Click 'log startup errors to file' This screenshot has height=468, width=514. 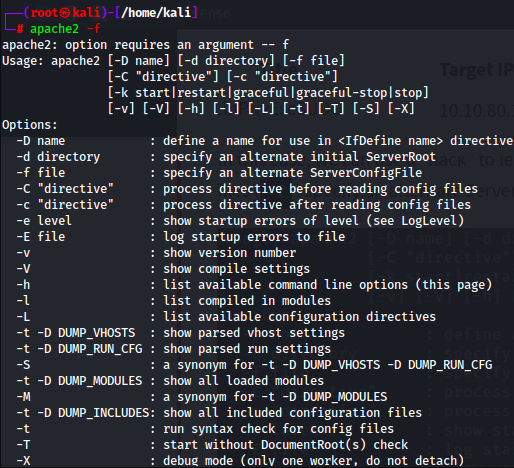254,237
